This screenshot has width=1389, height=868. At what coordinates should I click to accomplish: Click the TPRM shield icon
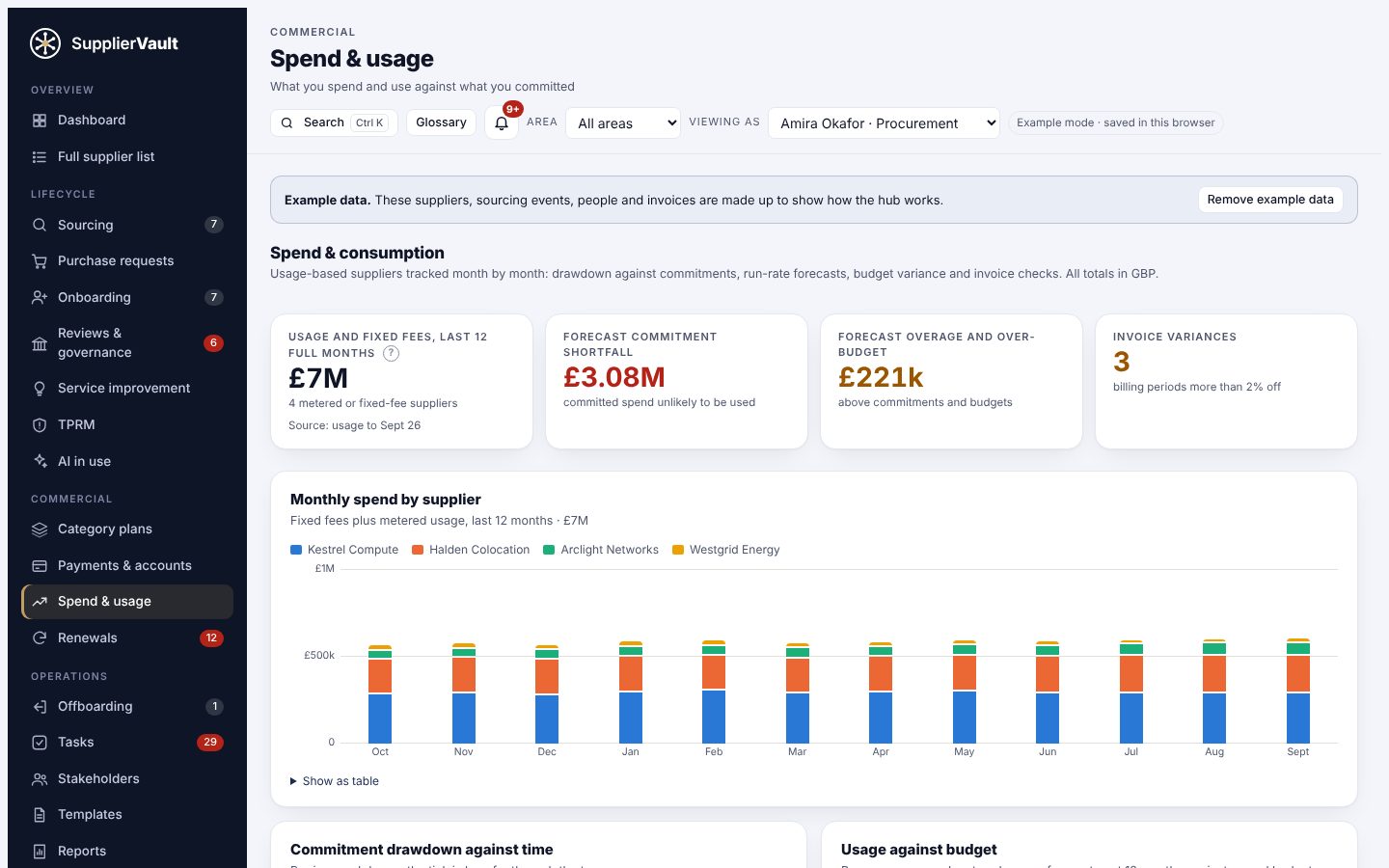(x=40, y=425)
